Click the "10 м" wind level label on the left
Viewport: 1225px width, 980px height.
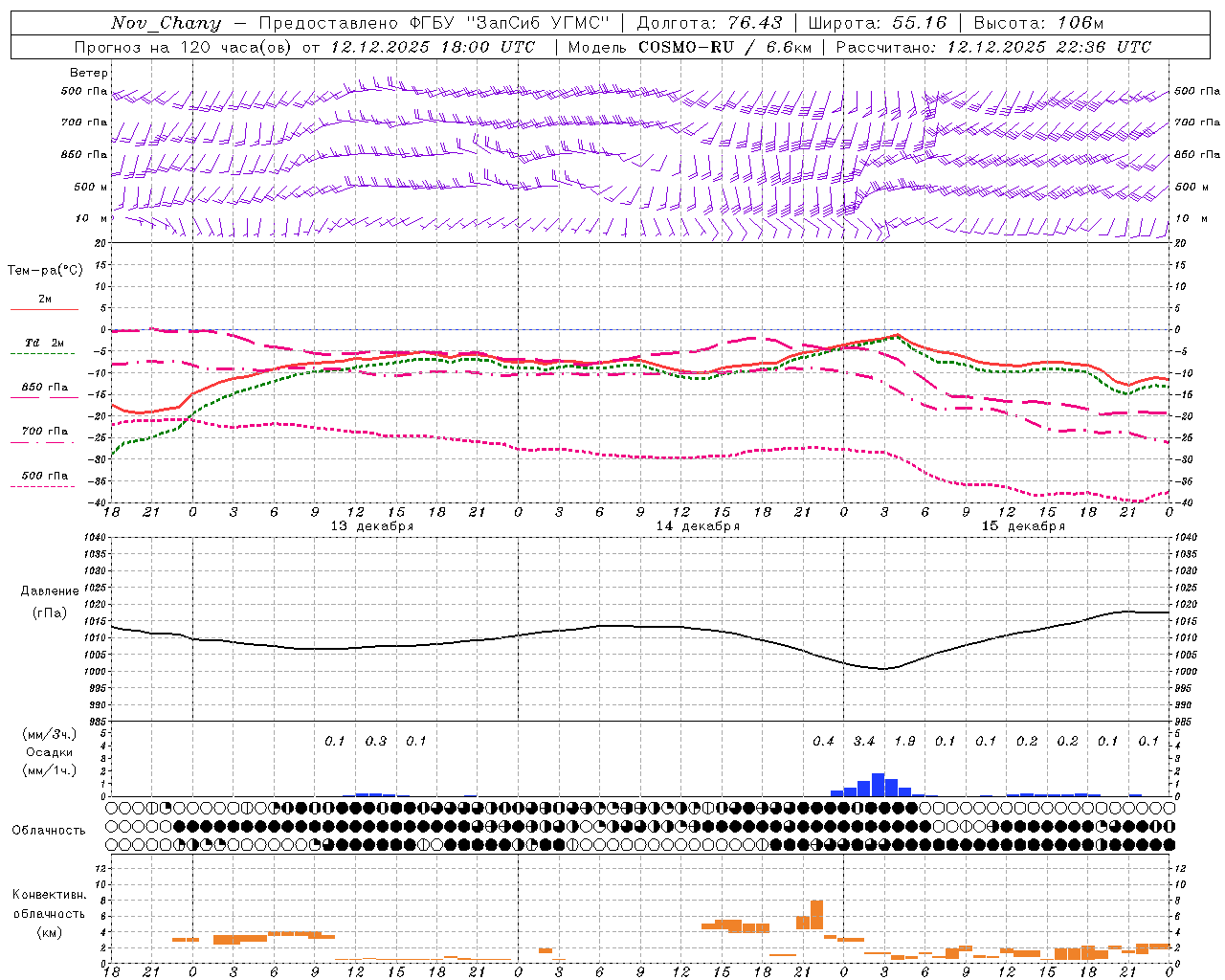coord(91,218)
